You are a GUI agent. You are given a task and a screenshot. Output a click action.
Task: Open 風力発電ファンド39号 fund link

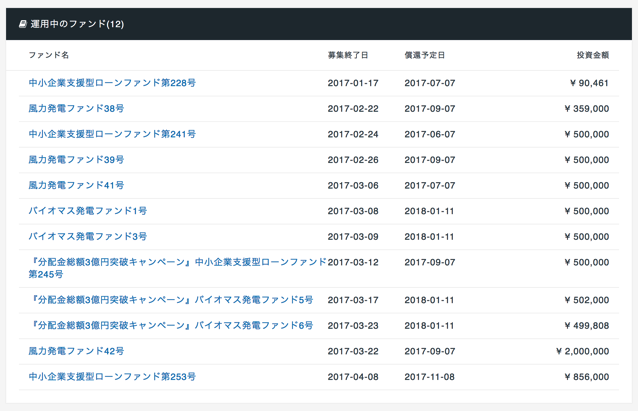tap(76, 160)
